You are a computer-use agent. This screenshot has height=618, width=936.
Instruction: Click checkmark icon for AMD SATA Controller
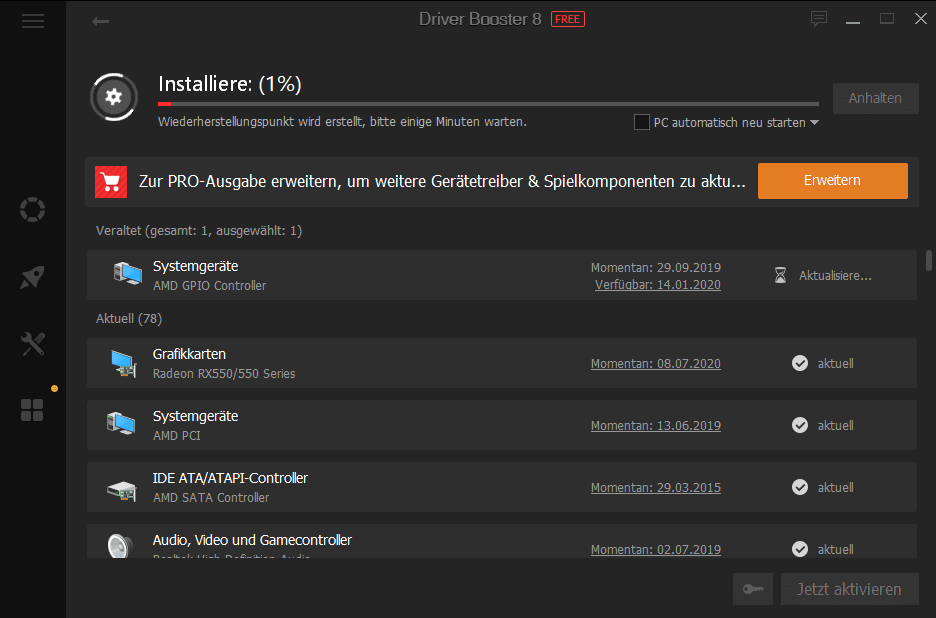pos(800,487)
